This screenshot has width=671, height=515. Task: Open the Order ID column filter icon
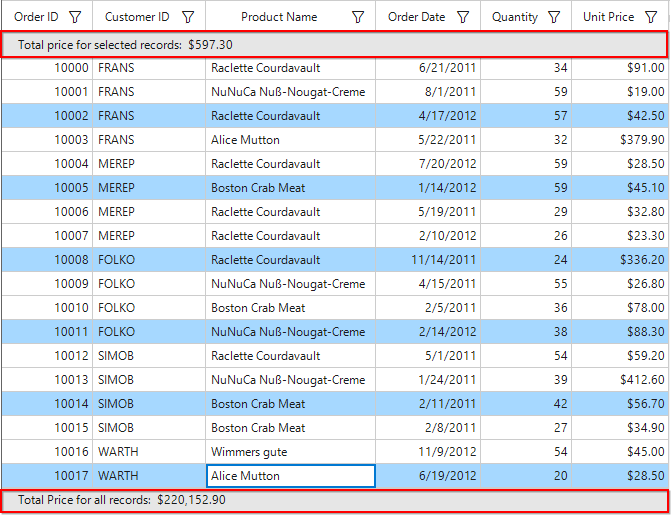(x=75, y=17)
